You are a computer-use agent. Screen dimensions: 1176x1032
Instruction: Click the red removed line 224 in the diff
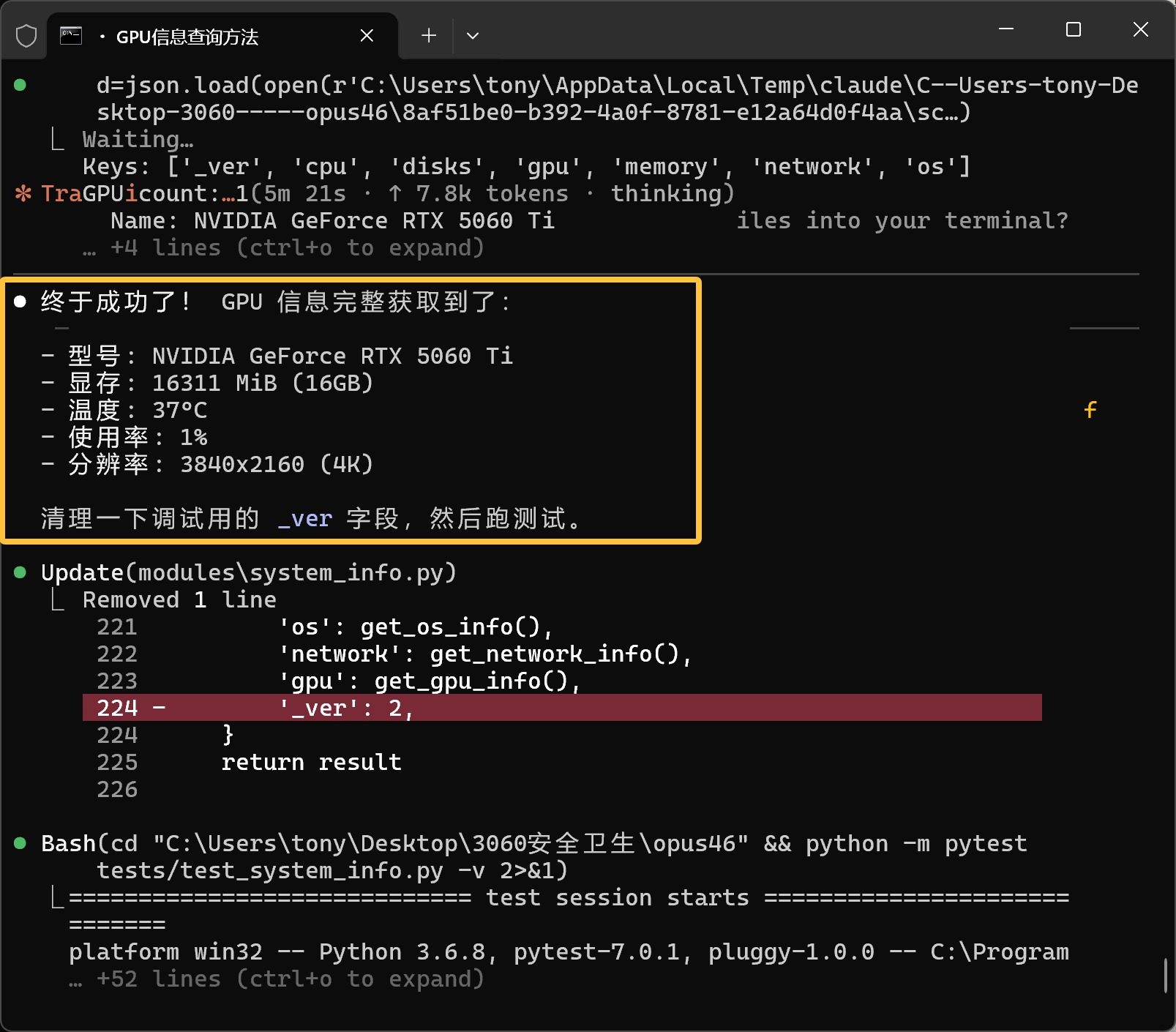[x=562, y=708]
